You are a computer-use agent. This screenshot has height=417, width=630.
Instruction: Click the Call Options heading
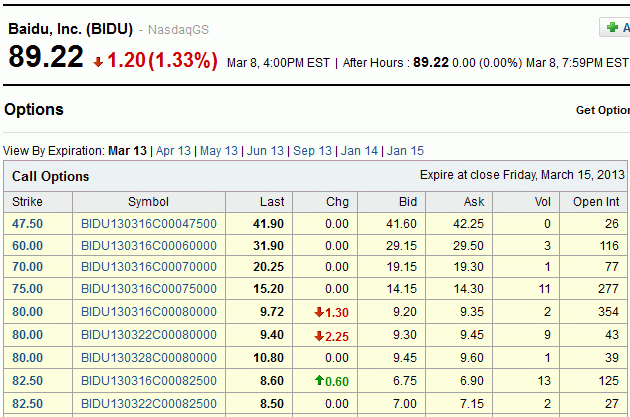coord(50,176)
